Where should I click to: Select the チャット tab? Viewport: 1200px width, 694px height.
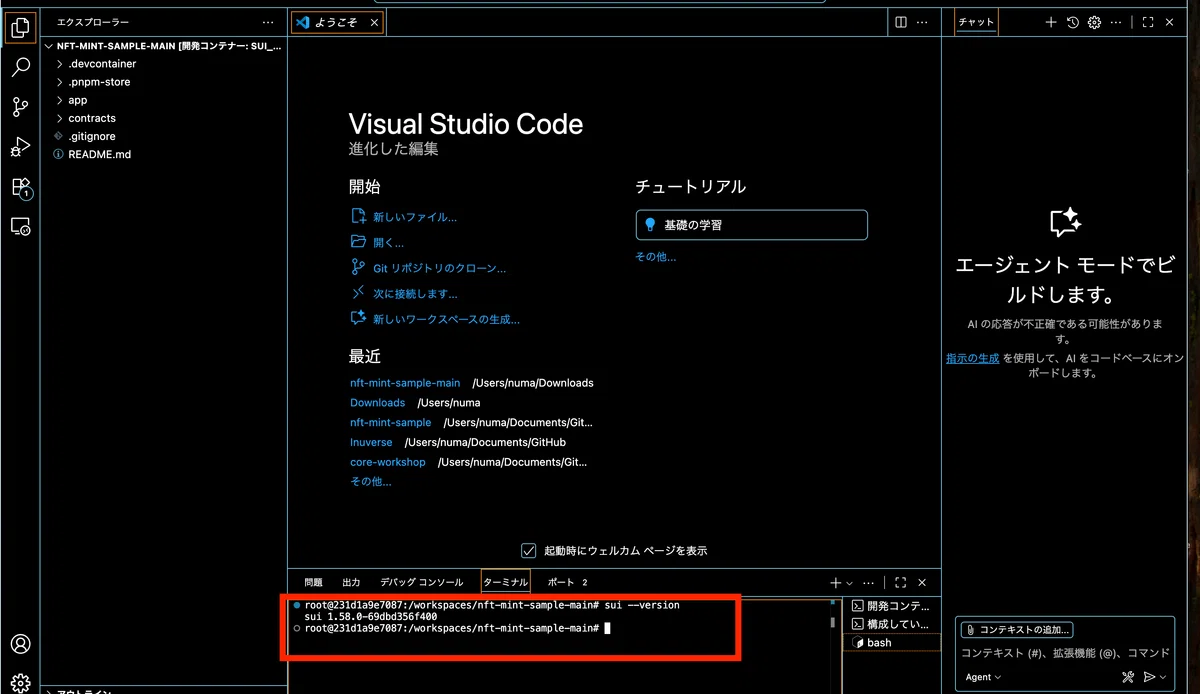tap(976, 22)
